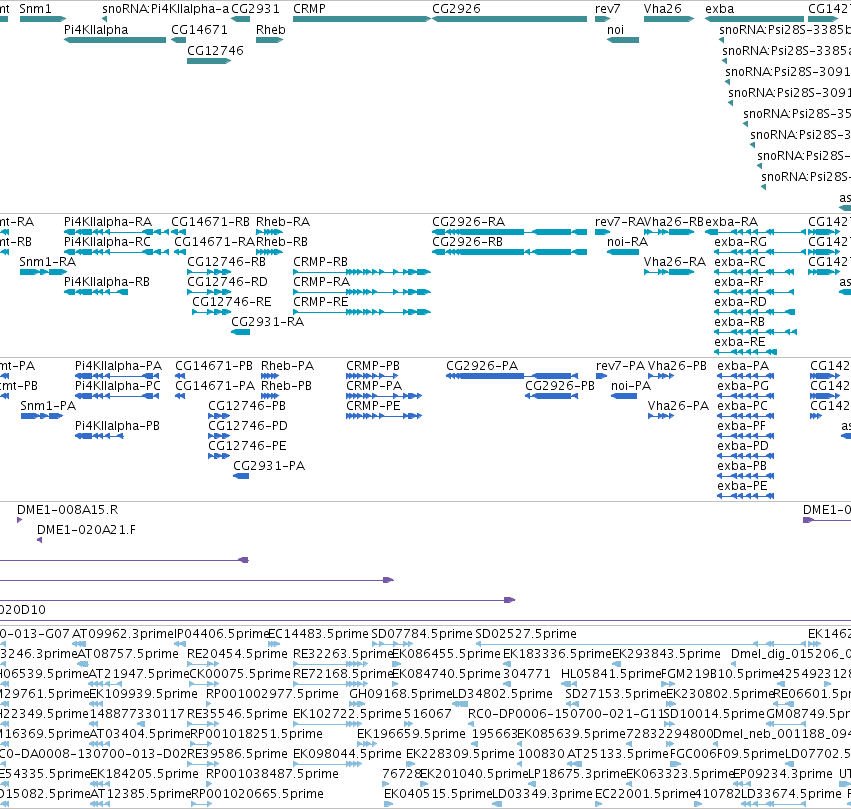Click EST AT09962.3prime
Image resolution: width=851 pixels, height=809 pixels.
(x=123, y=634)
